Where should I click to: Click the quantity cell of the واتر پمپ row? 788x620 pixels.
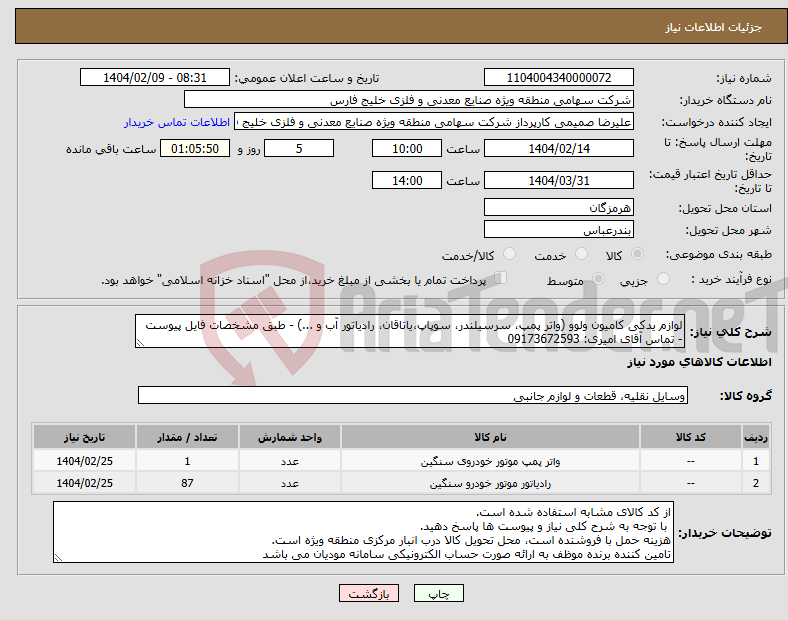click(x=187, y=461)
